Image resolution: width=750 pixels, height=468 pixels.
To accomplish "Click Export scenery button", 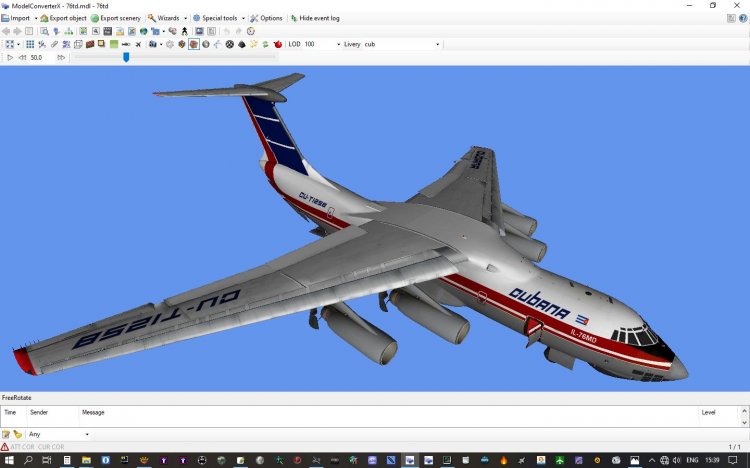I will tap(115, 18).
